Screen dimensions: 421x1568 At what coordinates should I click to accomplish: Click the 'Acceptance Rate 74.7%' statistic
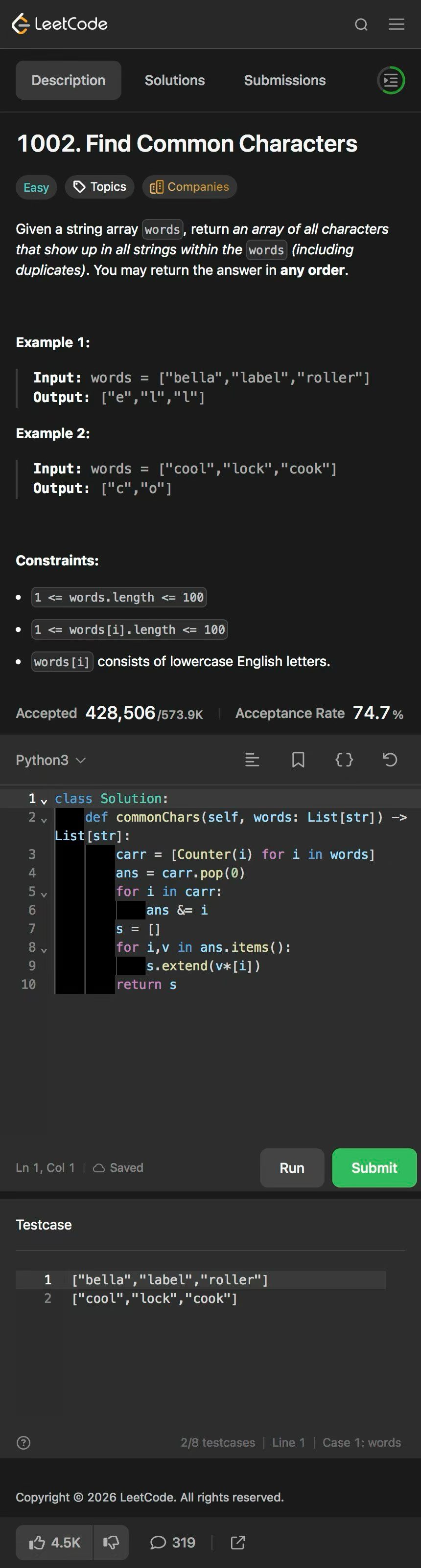pyautogui.click(x=319, y=713)
